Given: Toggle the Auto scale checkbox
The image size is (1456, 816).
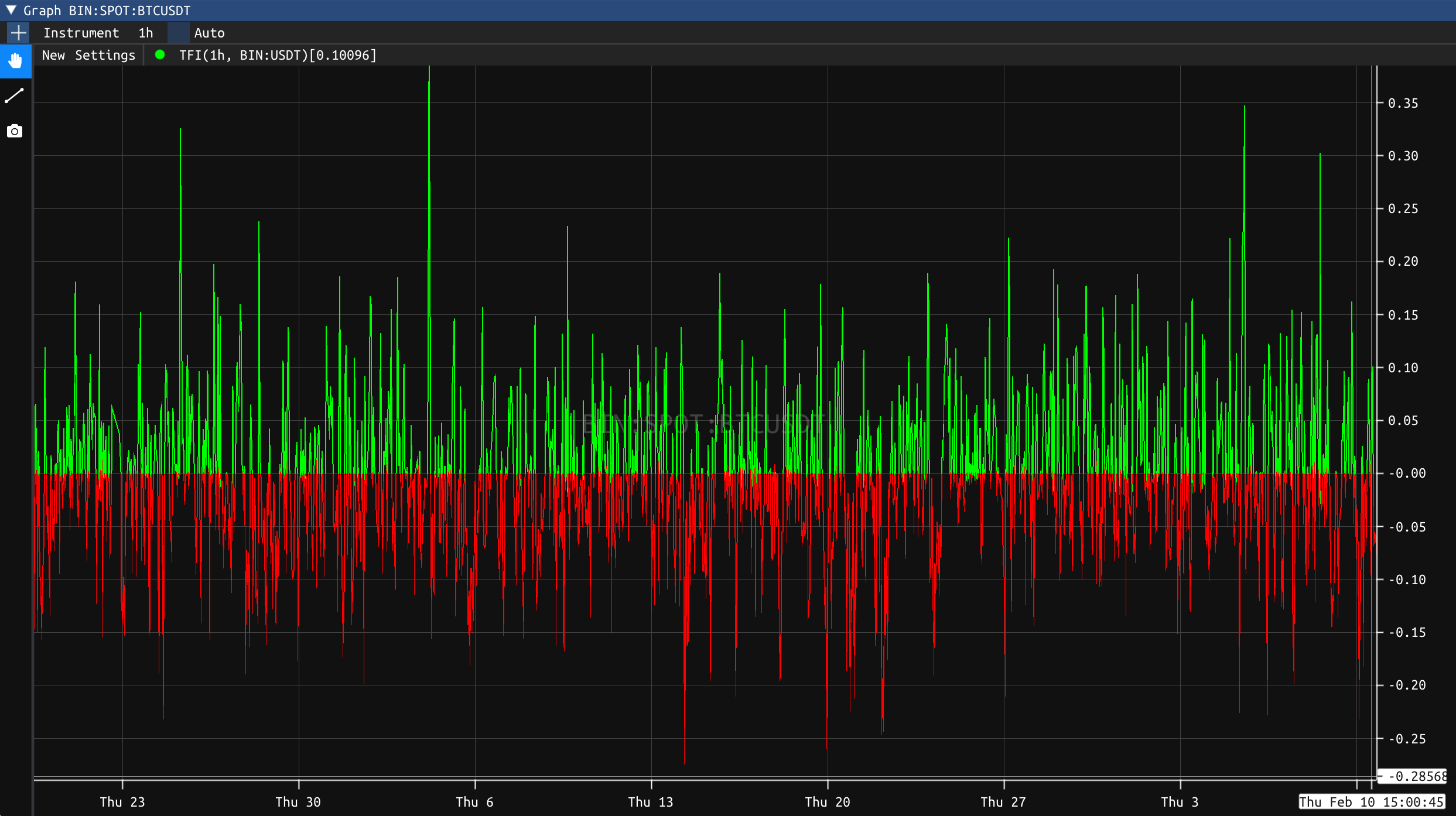Looking at the screenshot, I should (178, 33).
